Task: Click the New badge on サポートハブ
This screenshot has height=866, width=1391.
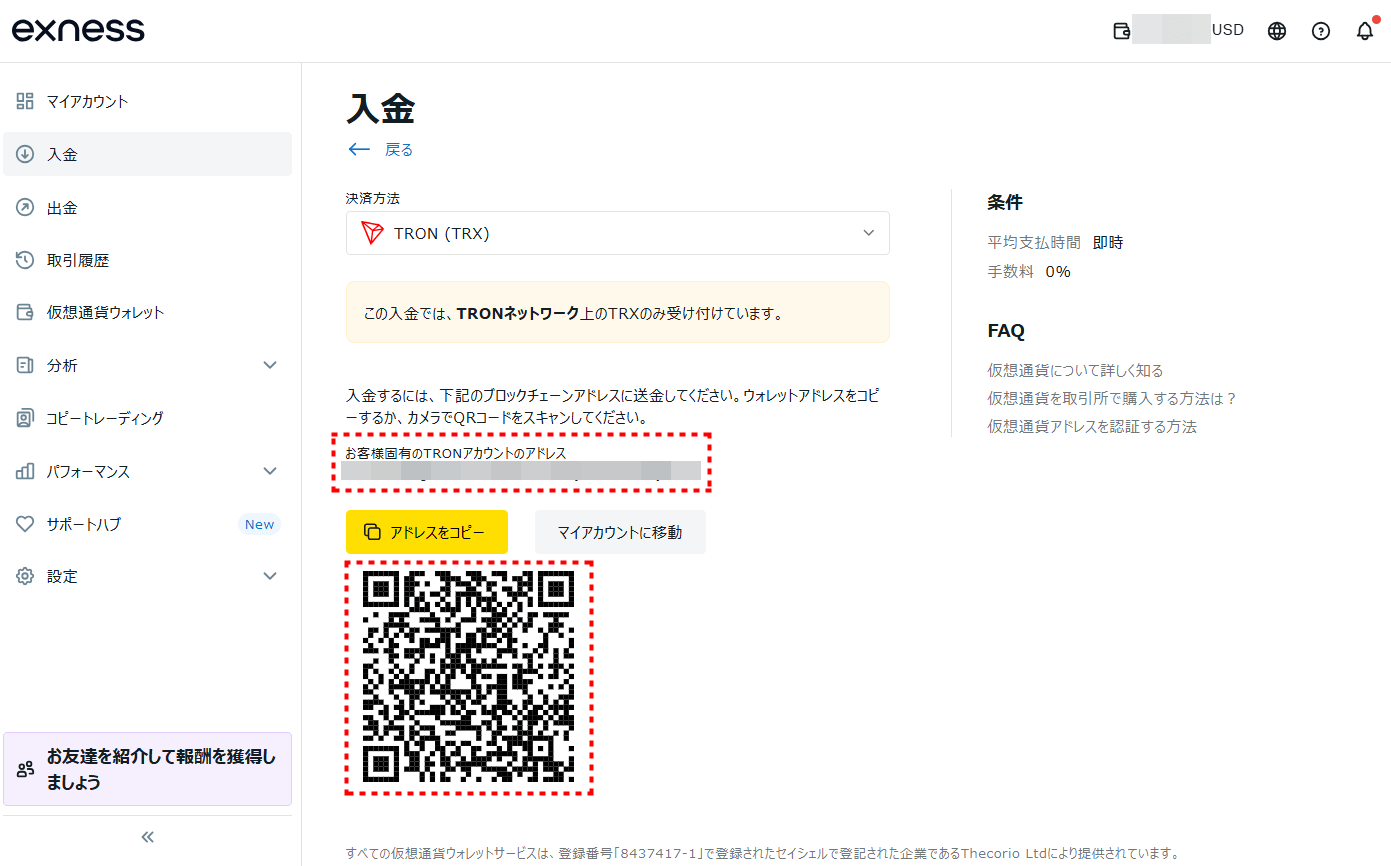Action: [259, 524]
